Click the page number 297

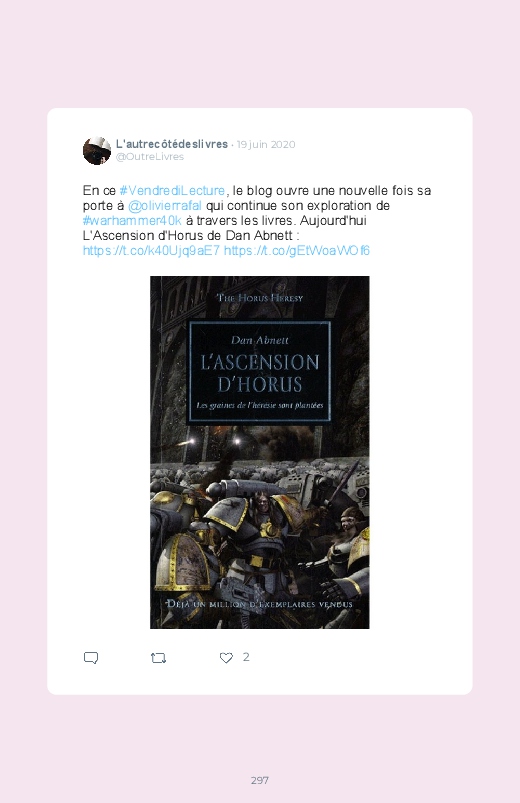(x=260, y=780)
